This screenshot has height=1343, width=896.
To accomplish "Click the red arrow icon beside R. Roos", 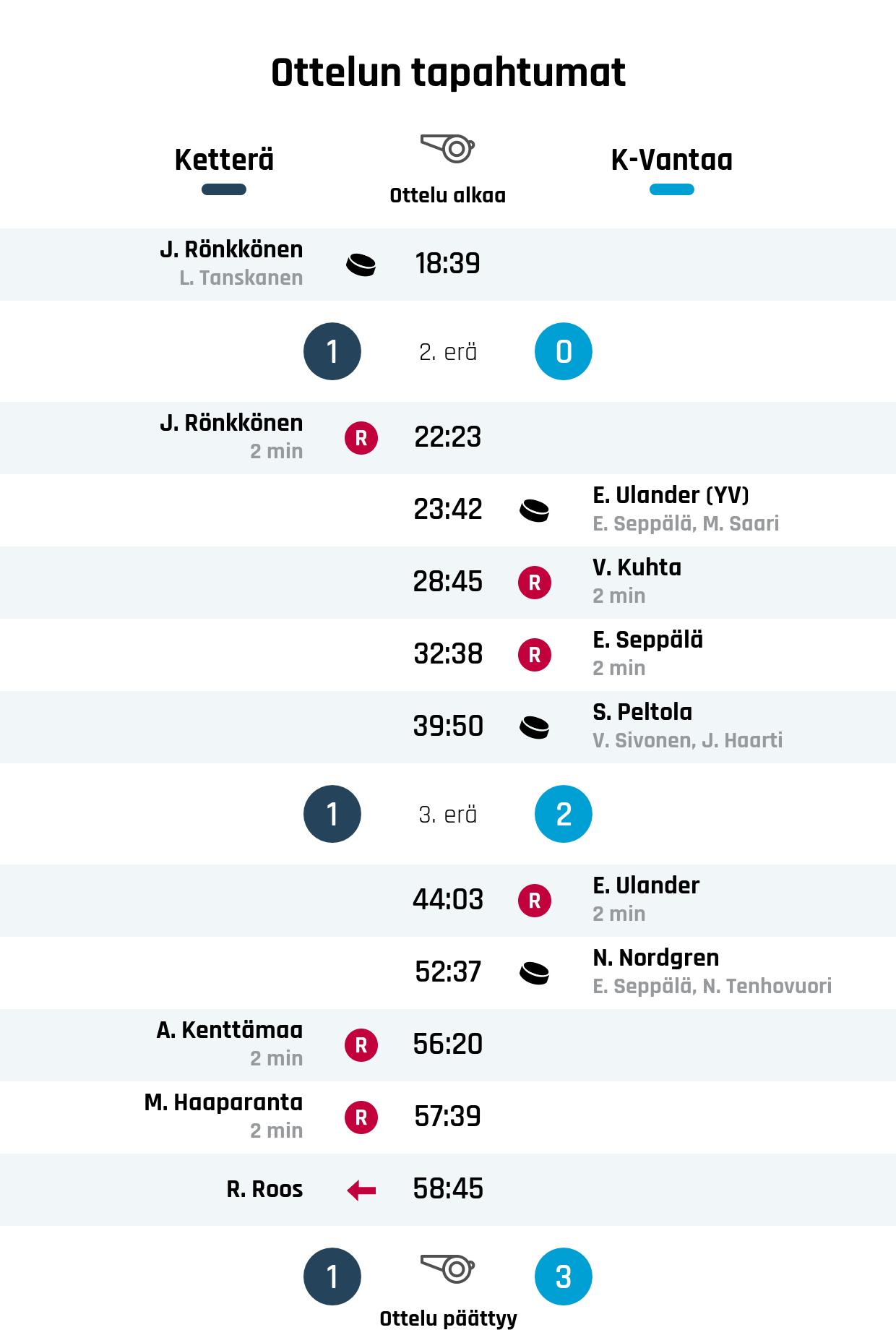I will 361,1190.
